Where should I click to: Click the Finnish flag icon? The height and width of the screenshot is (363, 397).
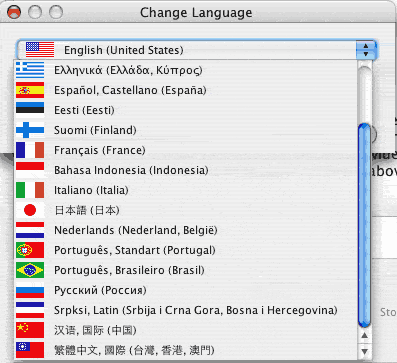(30, 130)
